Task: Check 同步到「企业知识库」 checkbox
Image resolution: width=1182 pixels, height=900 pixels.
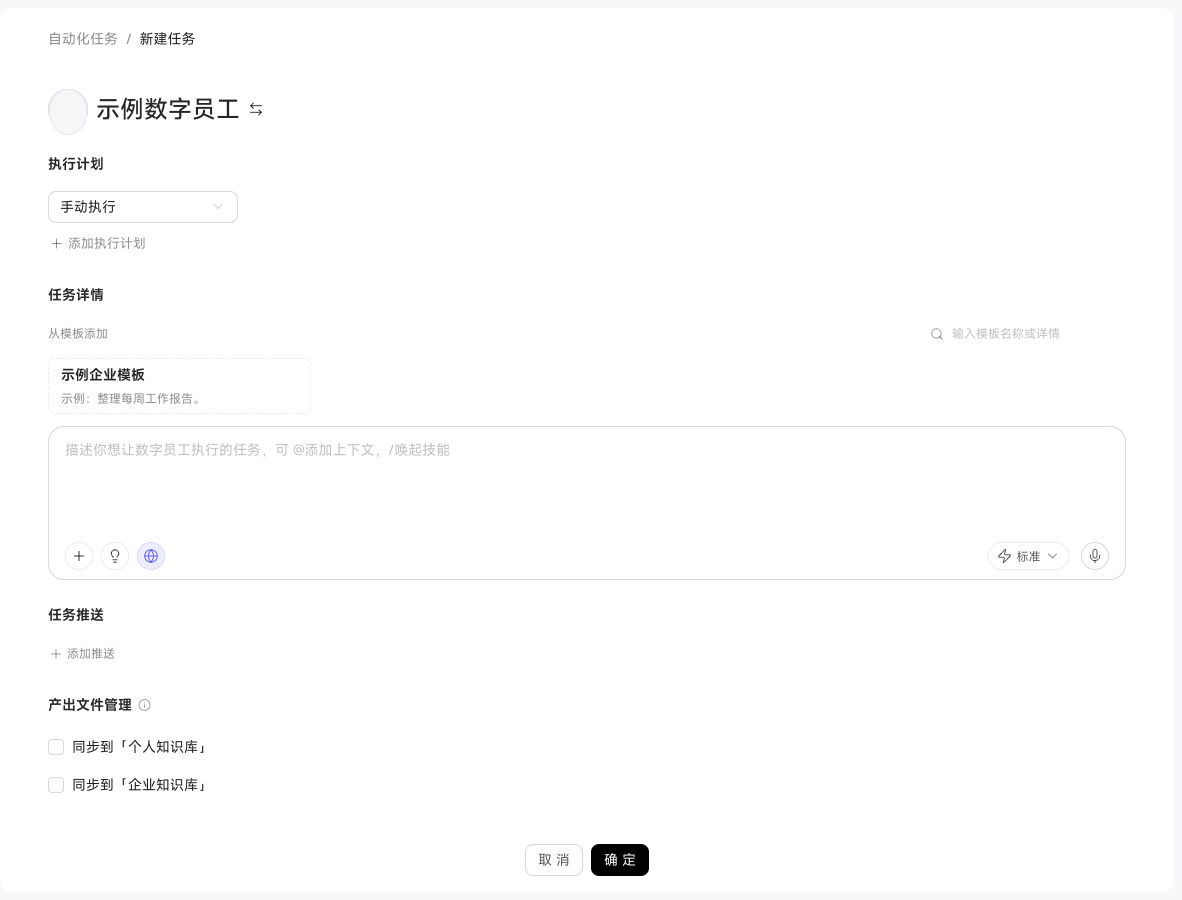Action: click(x=56, y=785)
